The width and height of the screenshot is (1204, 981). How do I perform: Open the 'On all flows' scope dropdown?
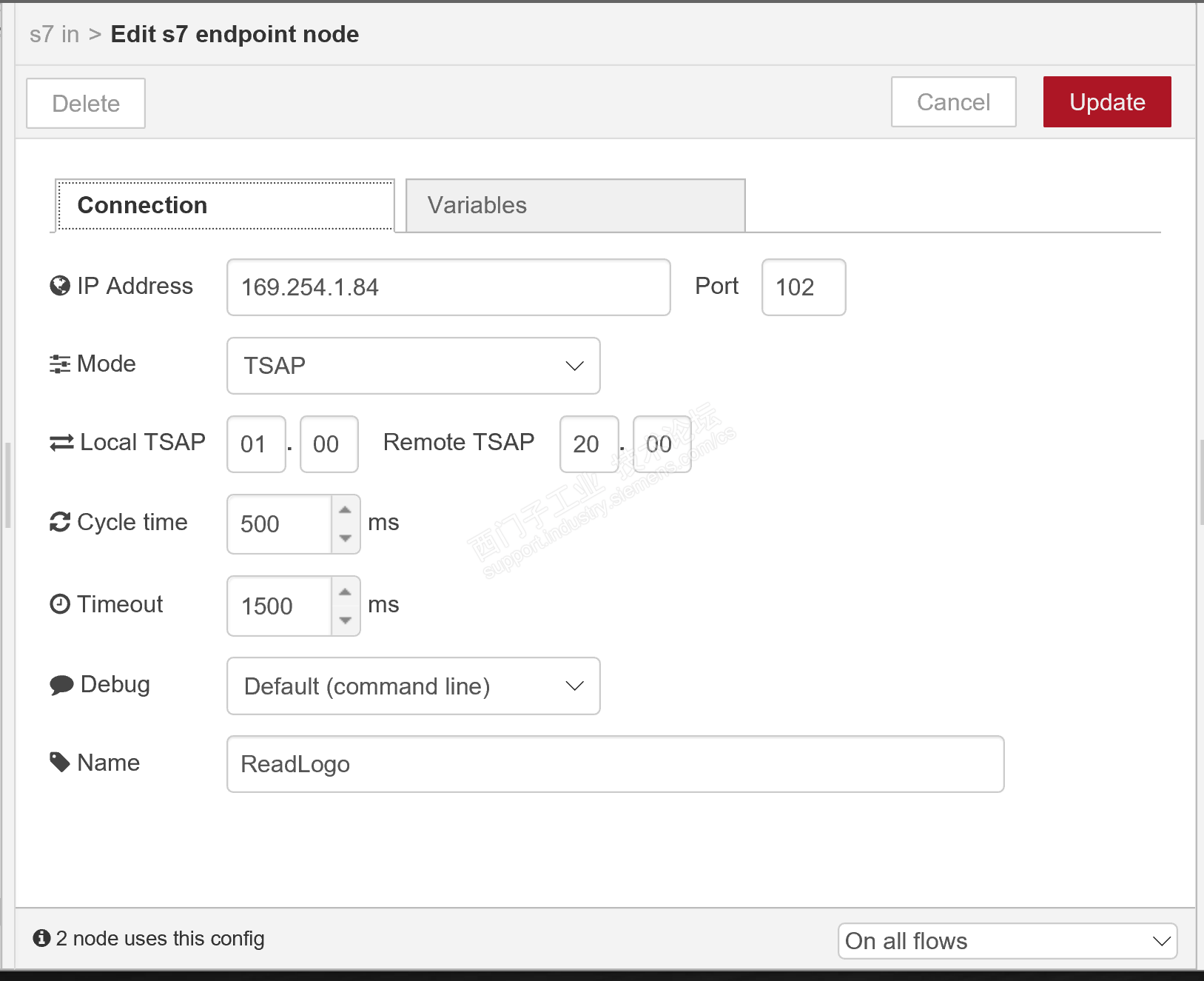(1006, 941)
